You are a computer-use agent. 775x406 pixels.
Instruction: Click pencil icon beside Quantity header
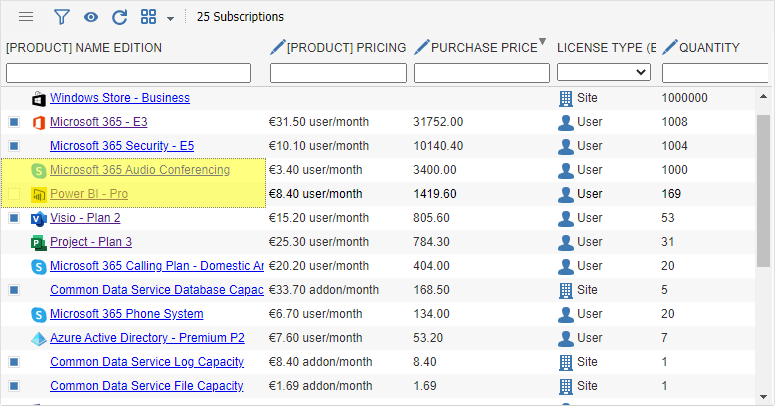(670, 47)
